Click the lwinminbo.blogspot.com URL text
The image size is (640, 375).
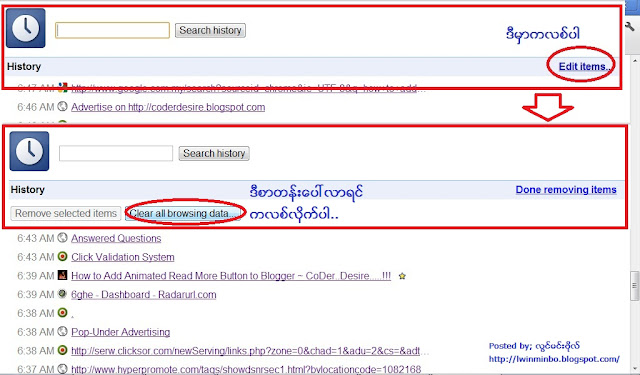click(554, 359)
